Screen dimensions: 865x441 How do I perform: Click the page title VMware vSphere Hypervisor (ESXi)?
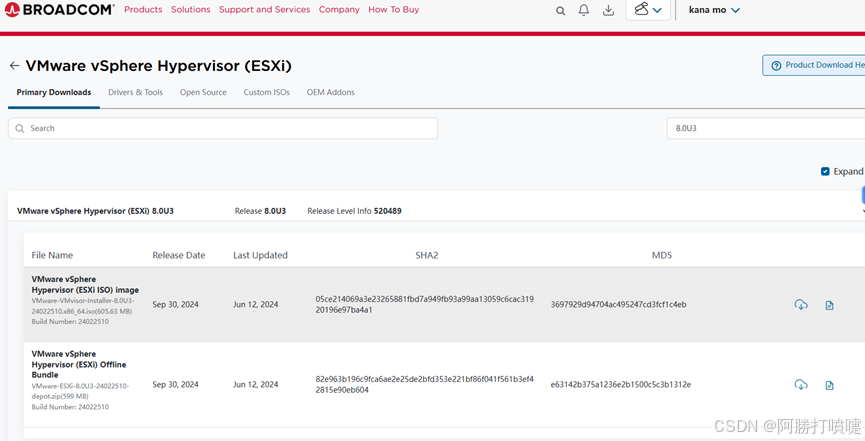(158, 66)
